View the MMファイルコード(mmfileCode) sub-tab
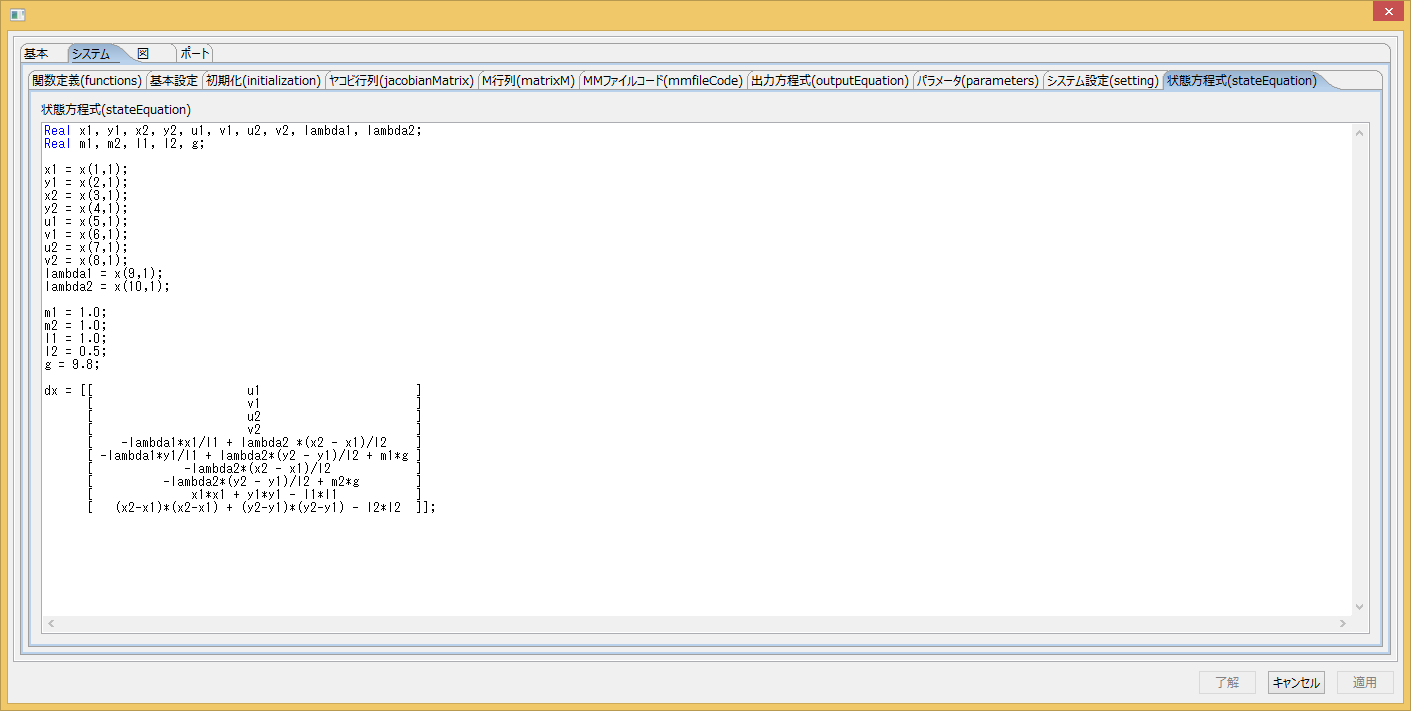The image size is (1411, 711). click(x=663, y=81)
